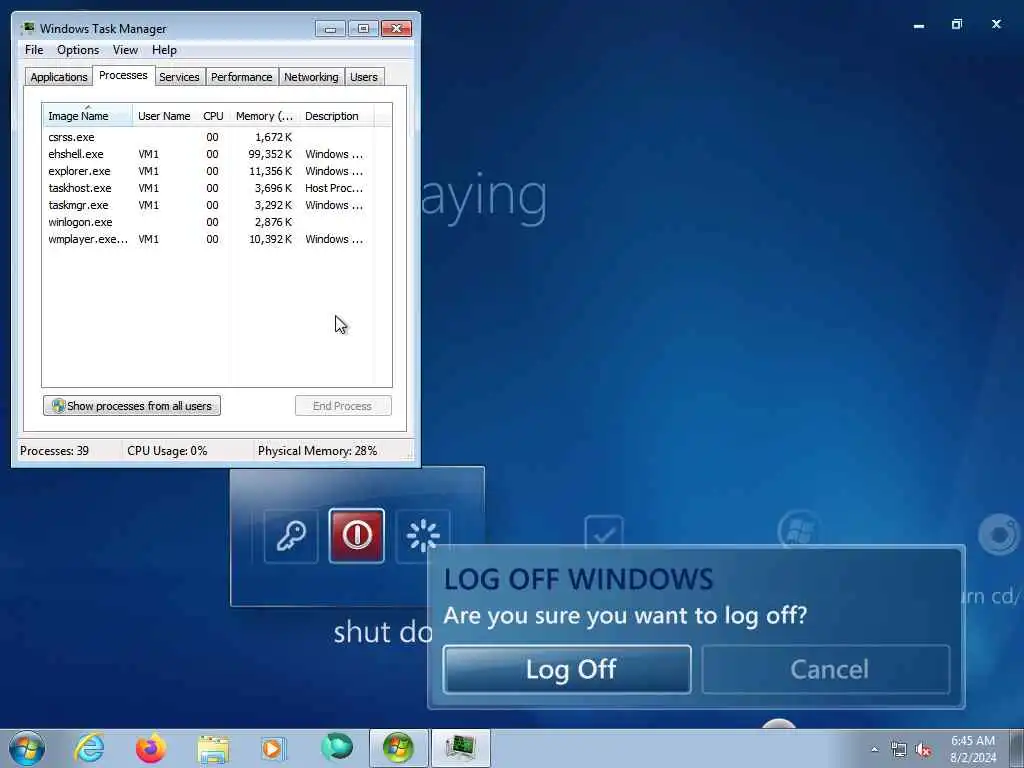Confirm with the Log Off button
This screenshot has height=768, width=1024.
567,669
